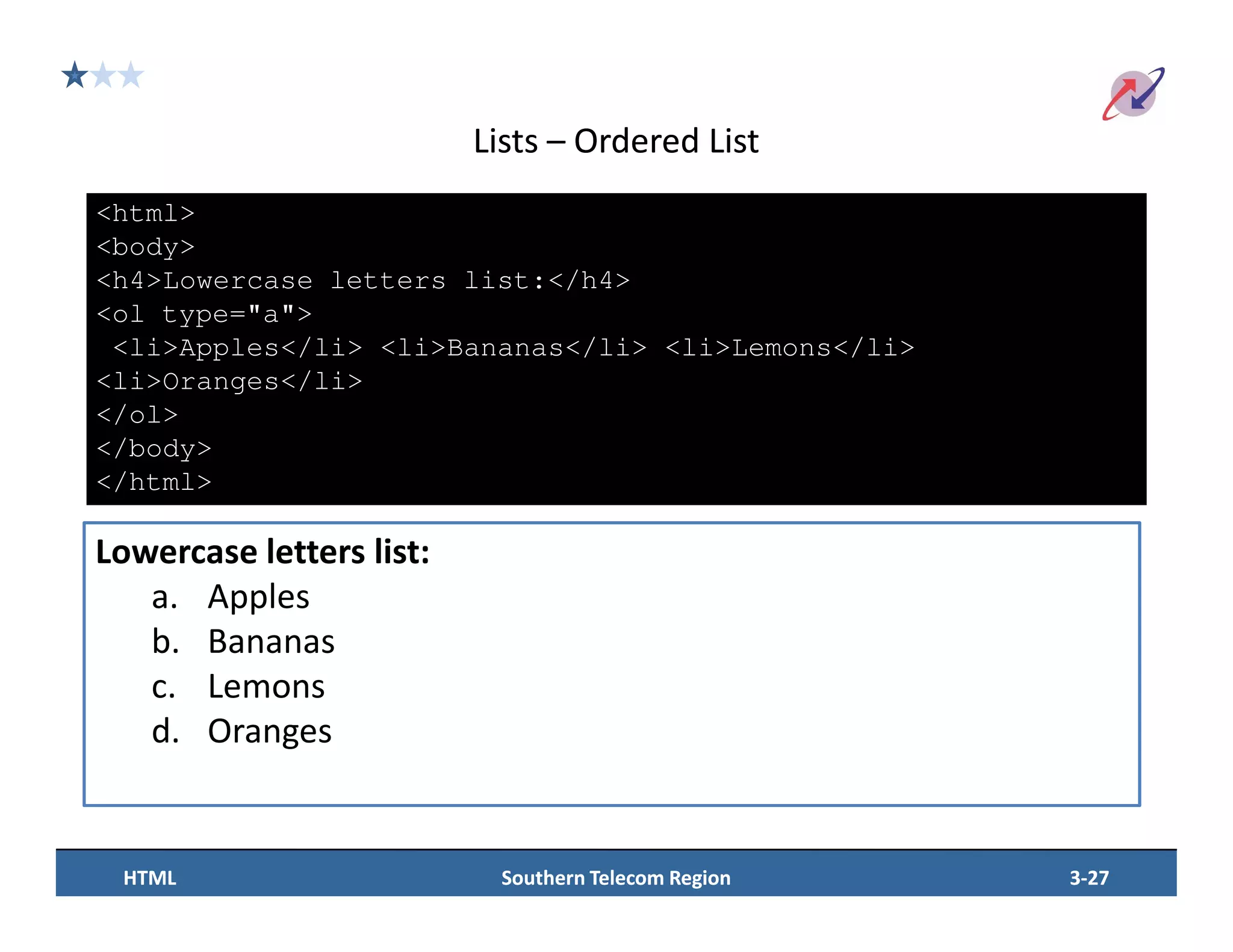Click the Apples li code snippet
Viewport: 1233px width, 952px height.
point(238,348)
